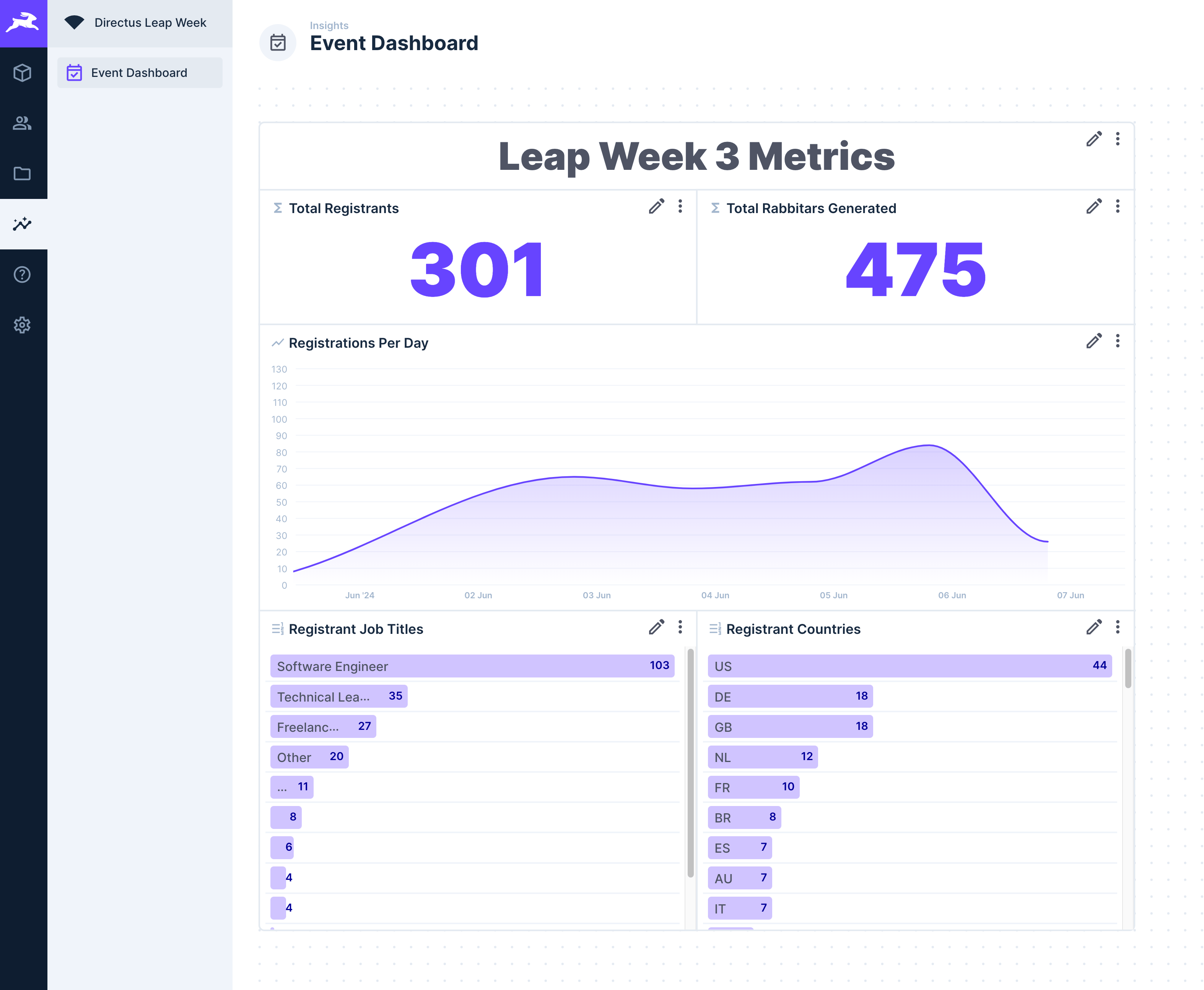The height and width of the screenshot is (990, 1204).
Task: Edit the Total Registrants panel
Action: coord(656,207)
